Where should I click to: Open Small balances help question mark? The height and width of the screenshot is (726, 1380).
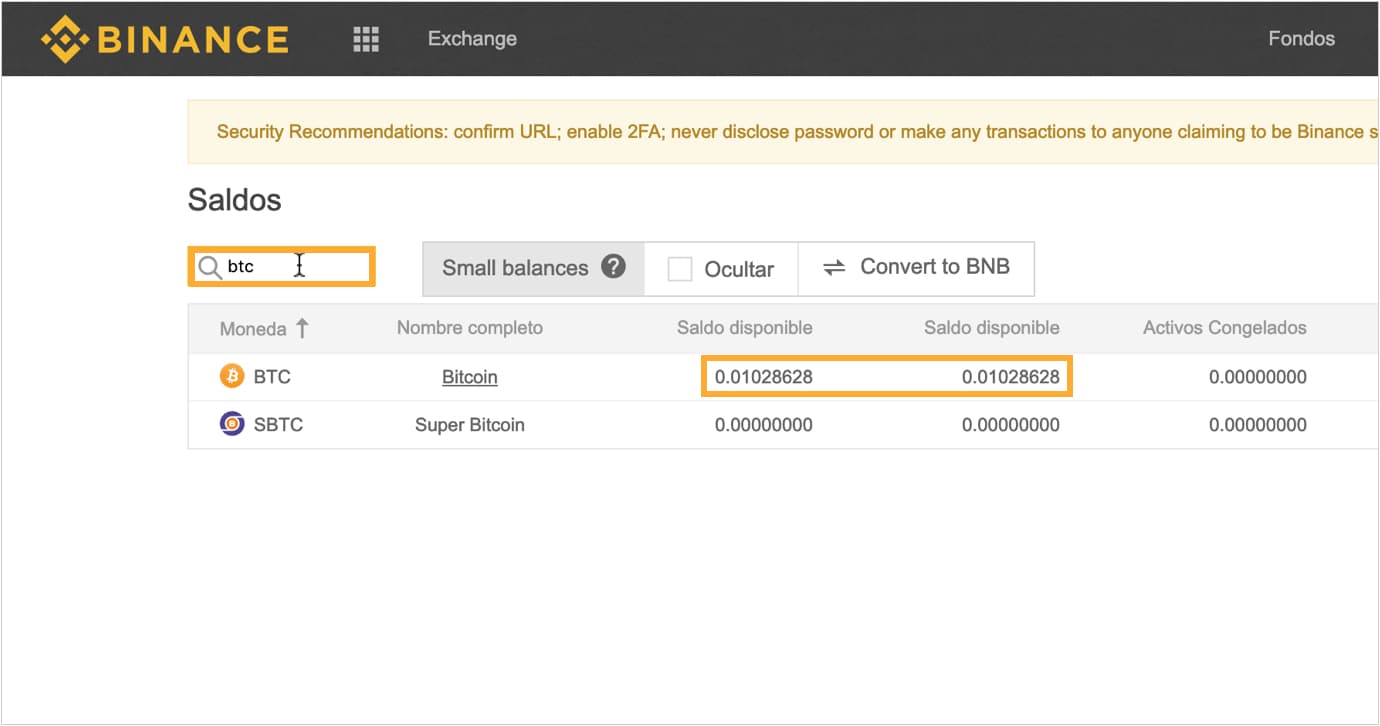pos(613,267)
